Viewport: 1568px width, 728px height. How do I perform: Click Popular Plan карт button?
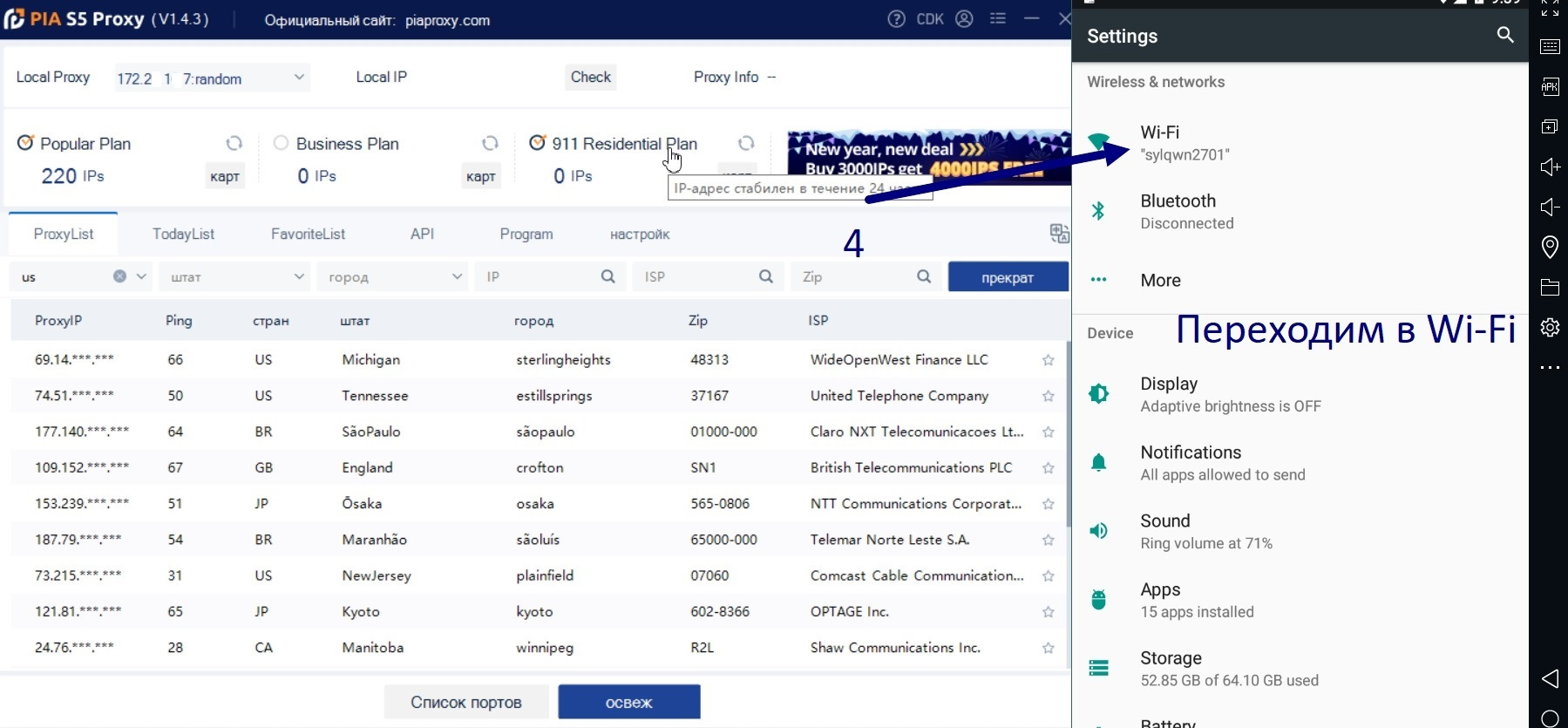[225, 176]
